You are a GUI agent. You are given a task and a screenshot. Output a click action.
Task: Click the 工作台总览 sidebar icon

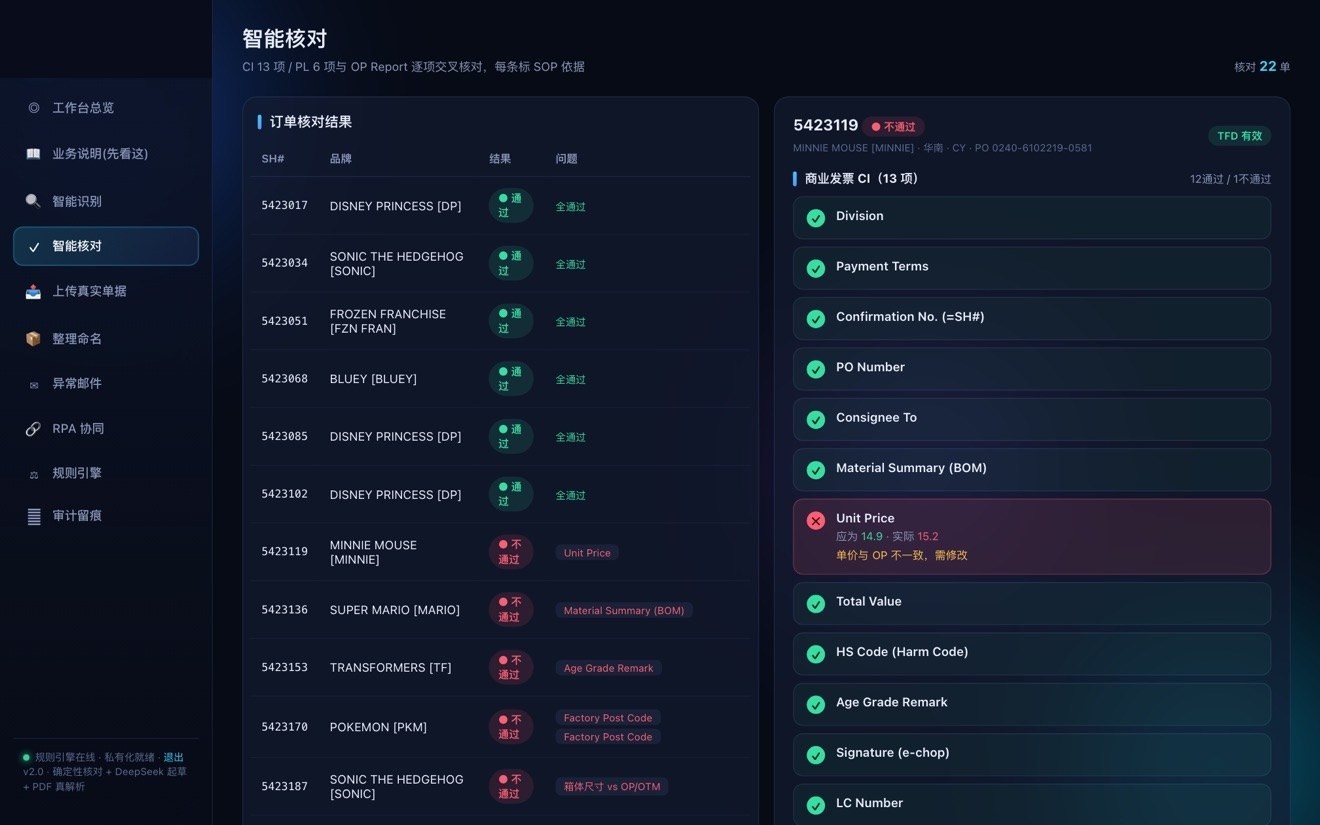pyautogui.click(x=34, y=108)
